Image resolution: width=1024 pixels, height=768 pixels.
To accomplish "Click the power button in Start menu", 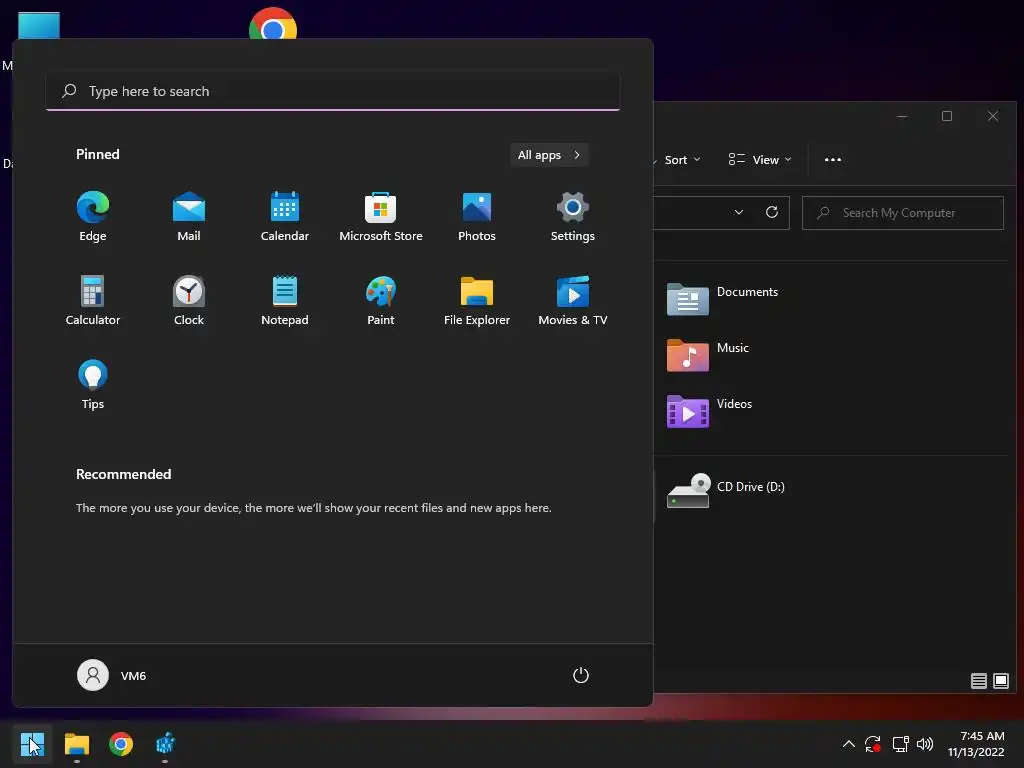I will coord(581,675).
